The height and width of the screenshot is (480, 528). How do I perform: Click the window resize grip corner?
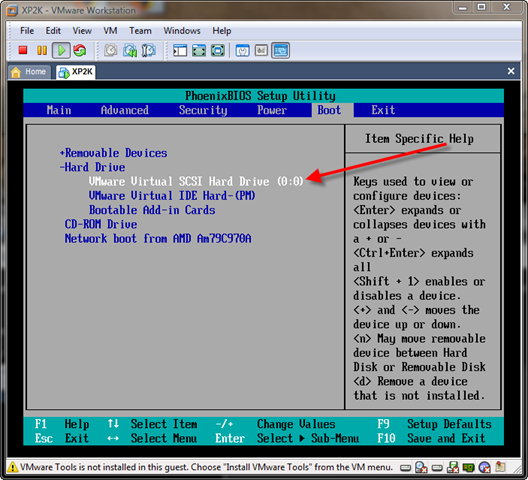coord(517,469)
